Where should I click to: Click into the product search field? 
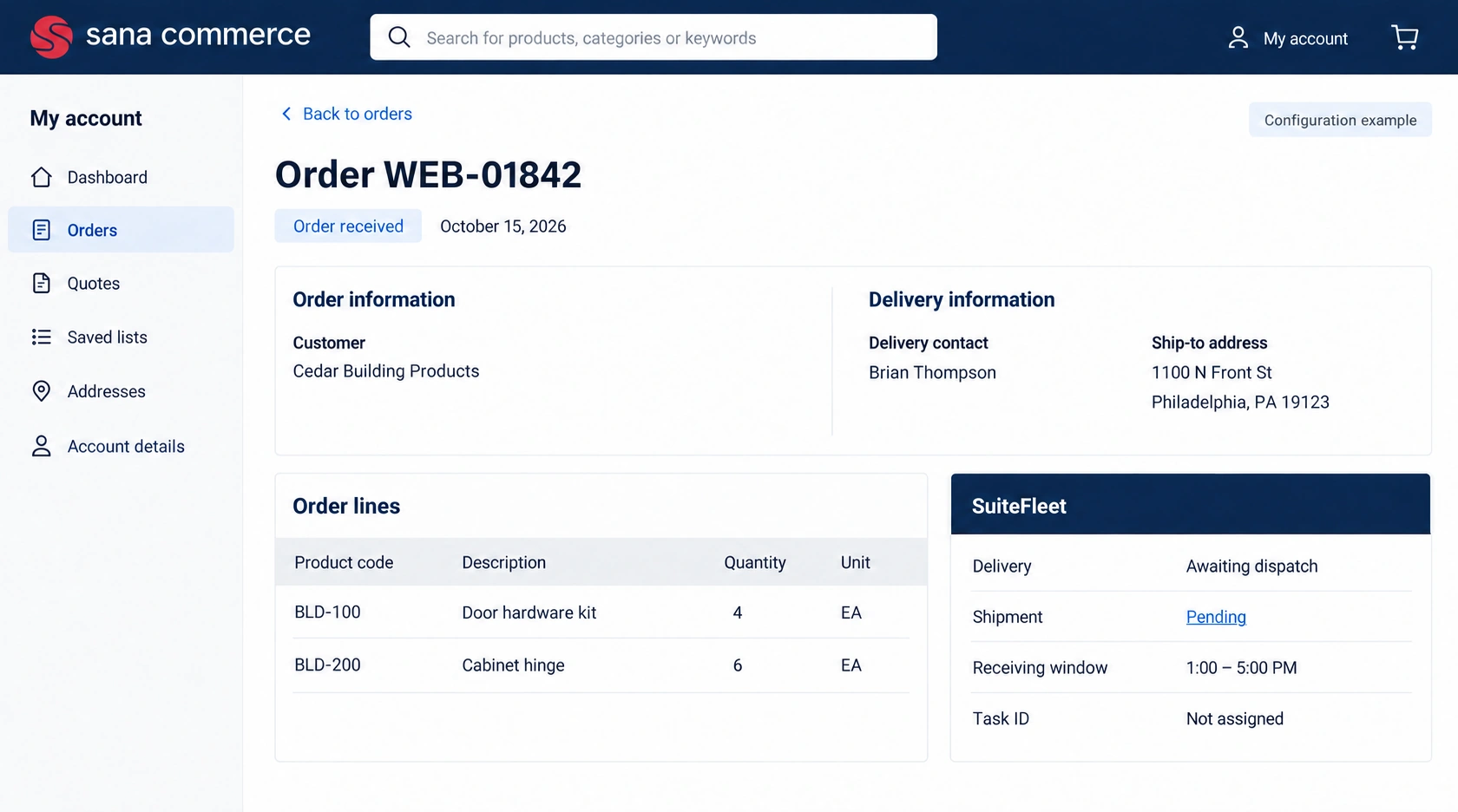pyautogui.click(x=653, y=37)
